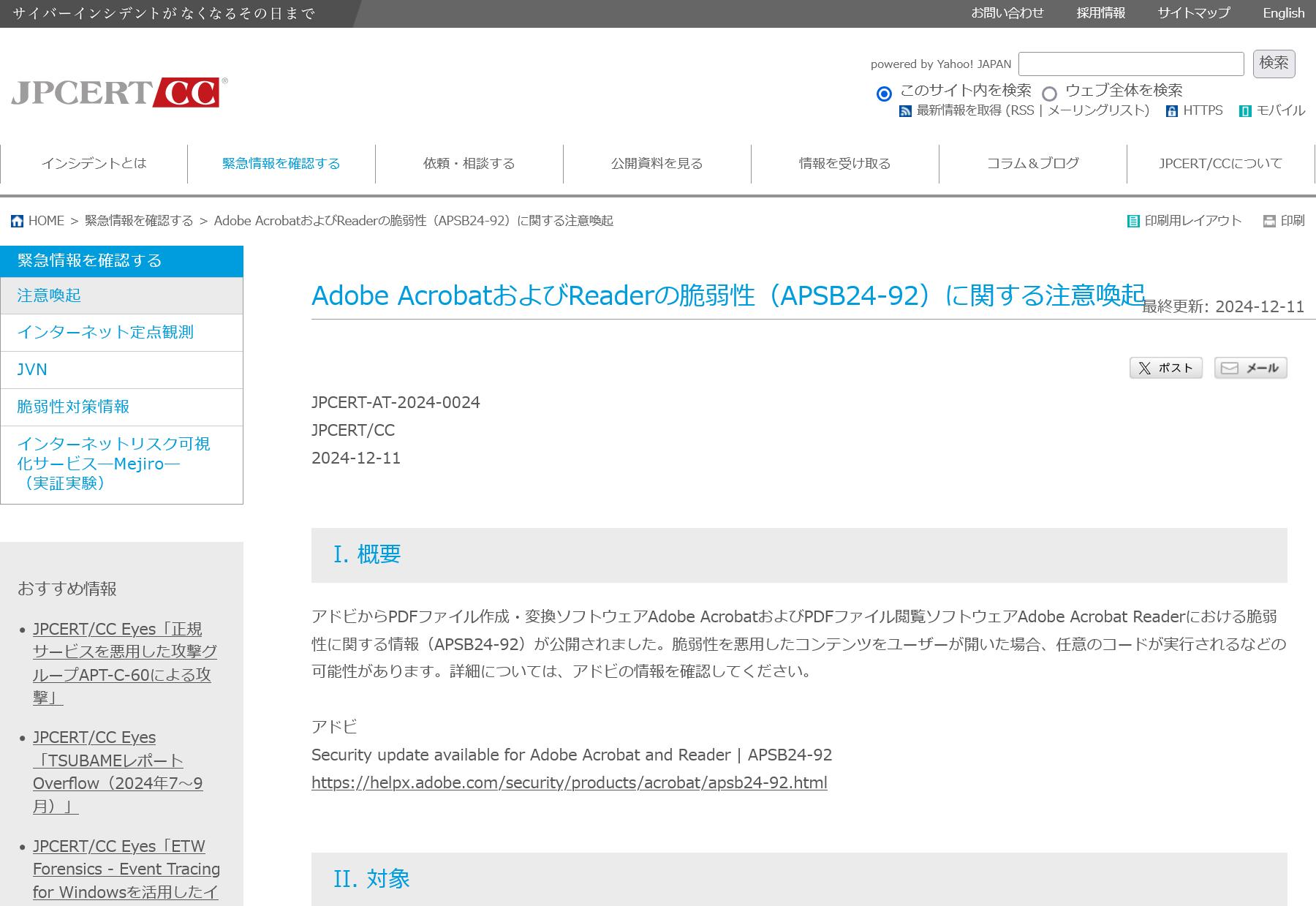The width and height of the screenshot is (1316, 906).
Task: Open JPCERT/CCについて menu
Action: (1221, 163)
